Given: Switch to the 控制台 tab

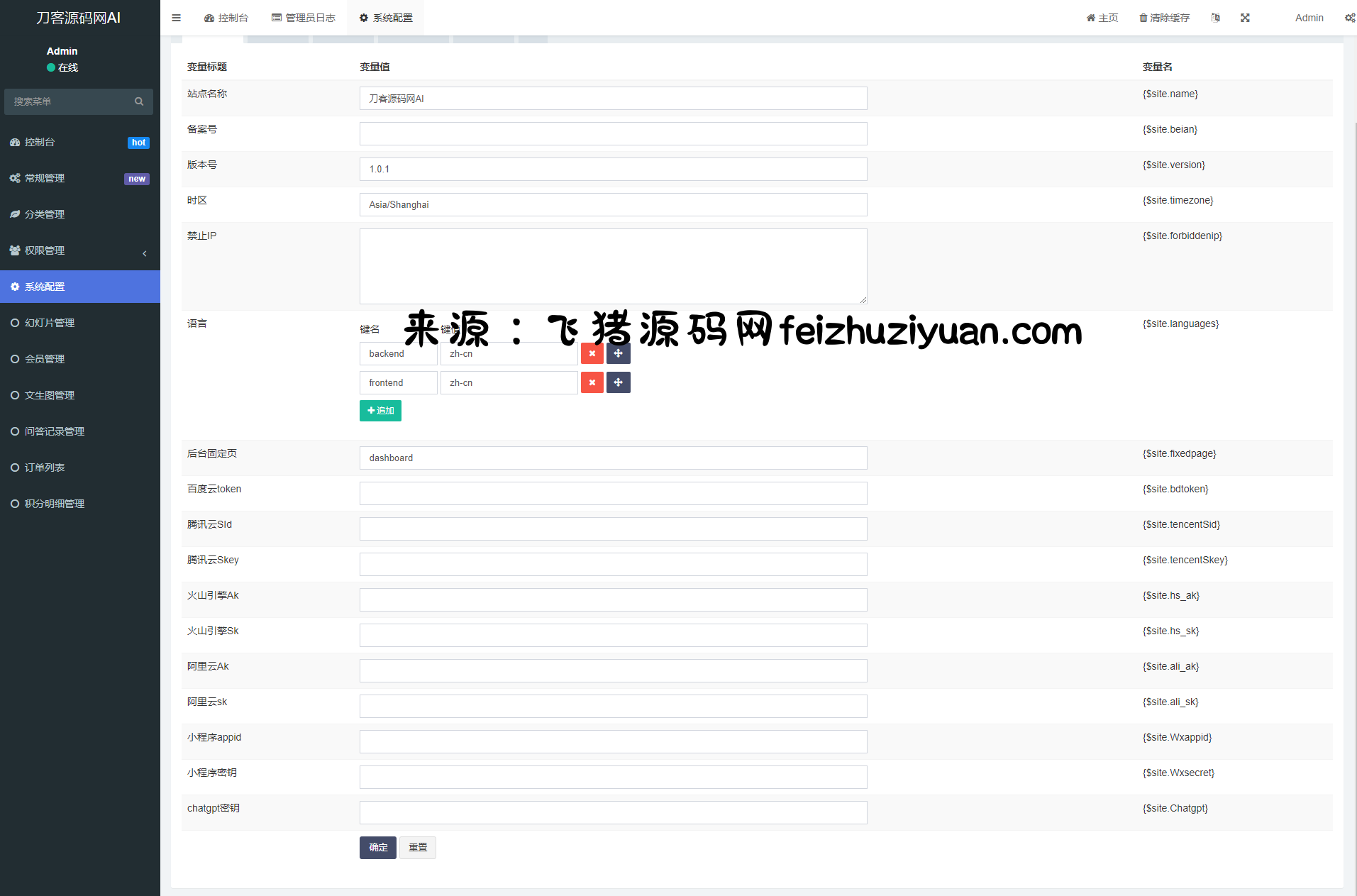Looking at the screenshot, I should (x=226, y=18).
